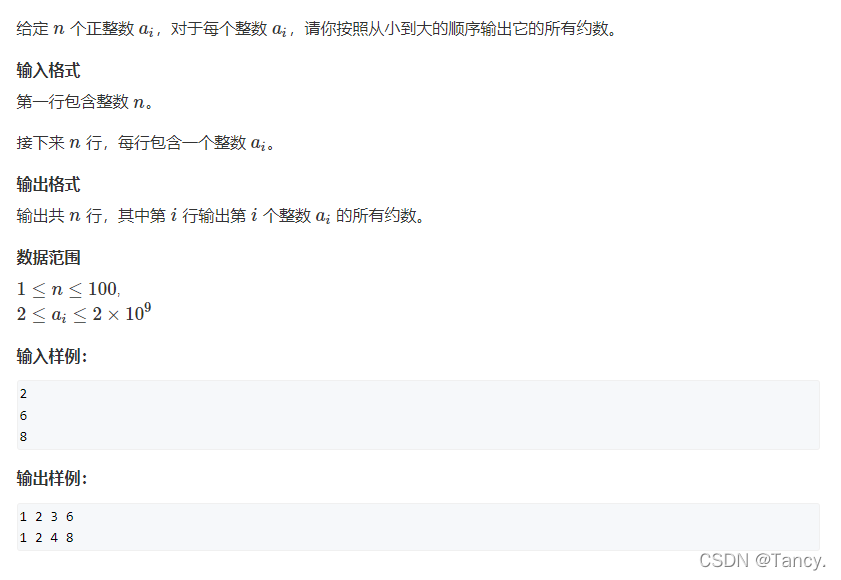Viewport: 841px width, 580px height.
Task: Click the constraint for a_i up to 2×10^9
Action: coord(84,313)
